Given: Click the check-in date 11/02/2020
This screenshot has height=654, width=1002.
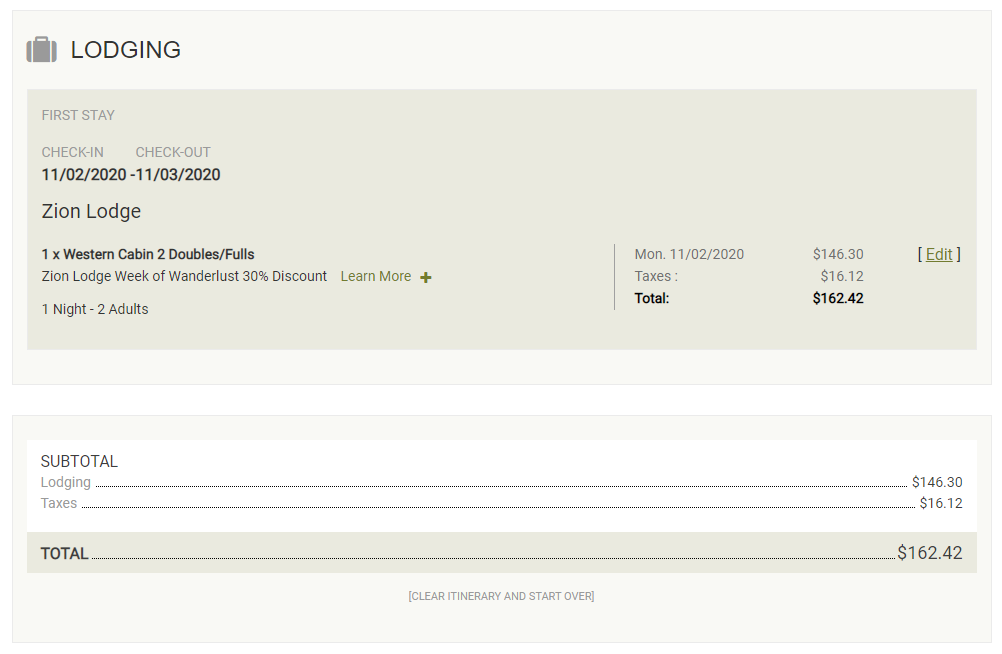Looking at the screenshot, I should coord(84,175).
